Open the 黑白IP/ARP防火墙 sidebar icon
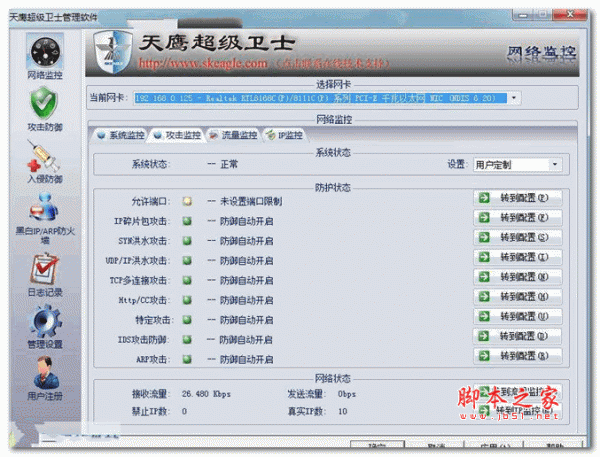Image resolution: width=600 pixels, height=457 pixels. click(x=44, y=207)
